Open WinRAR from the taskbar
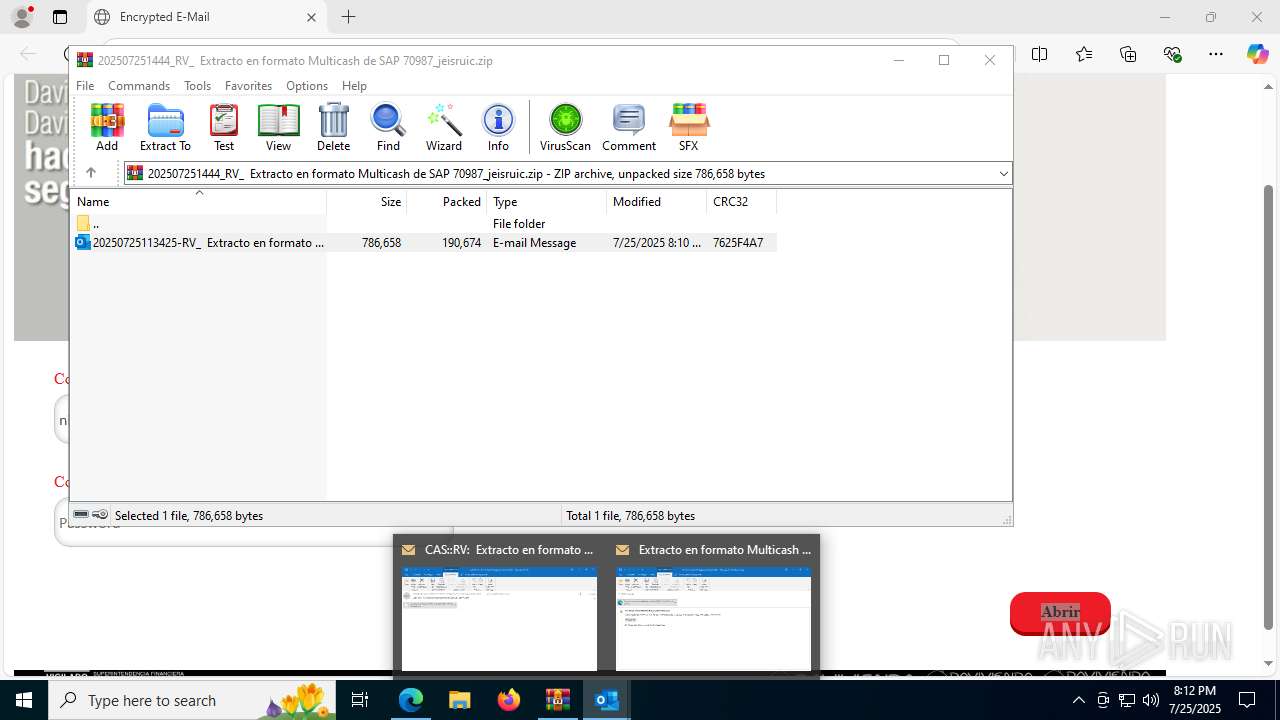Viewport: 1280px width, 720px height. click(558, 700)
